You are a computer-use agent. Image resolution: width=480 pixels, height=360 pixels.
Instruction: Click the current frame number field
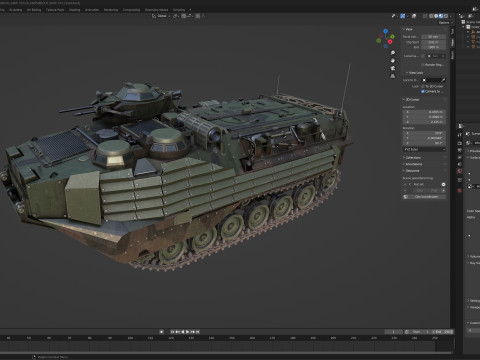pos(394,332)
